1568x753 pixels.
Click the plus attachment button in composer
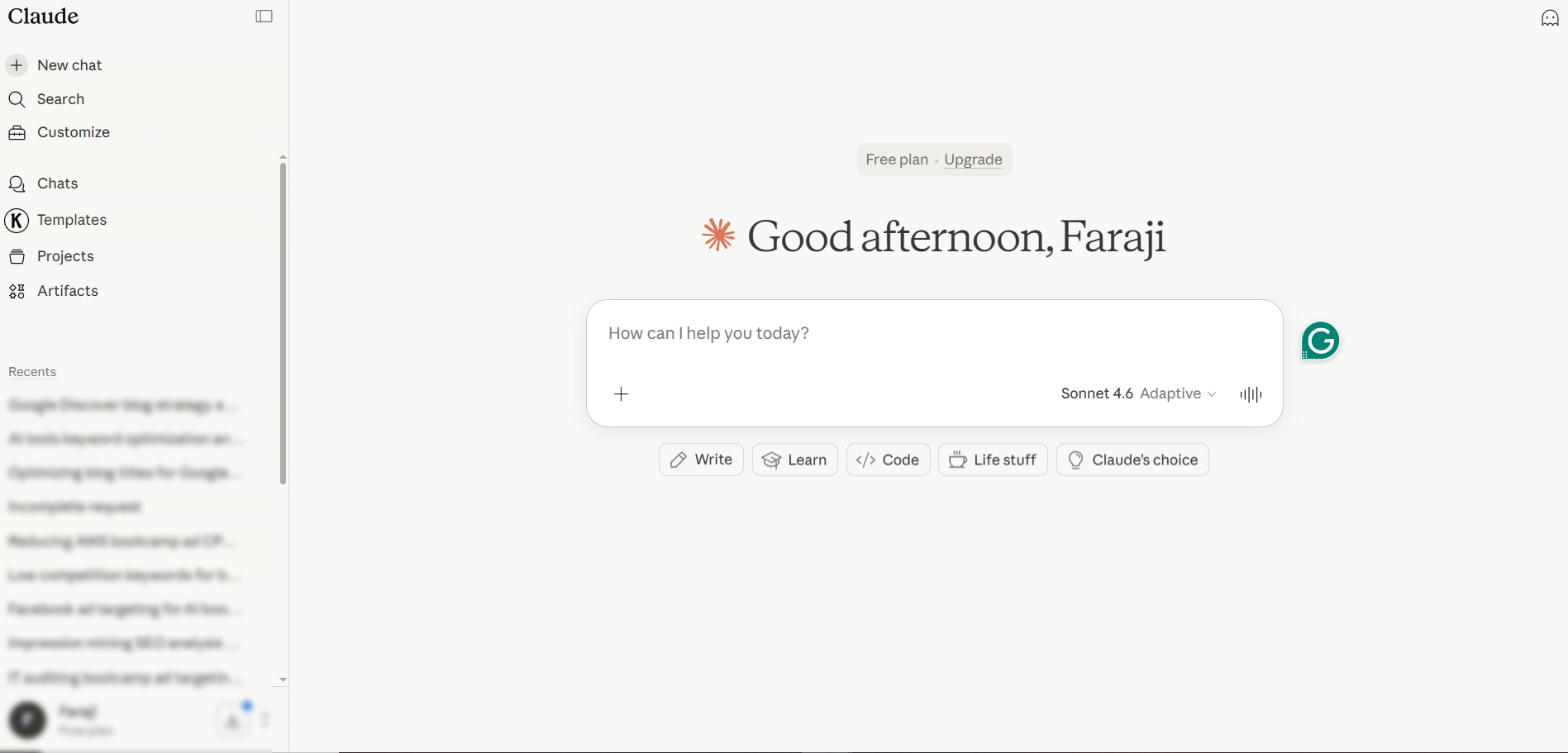pos(622,394)
